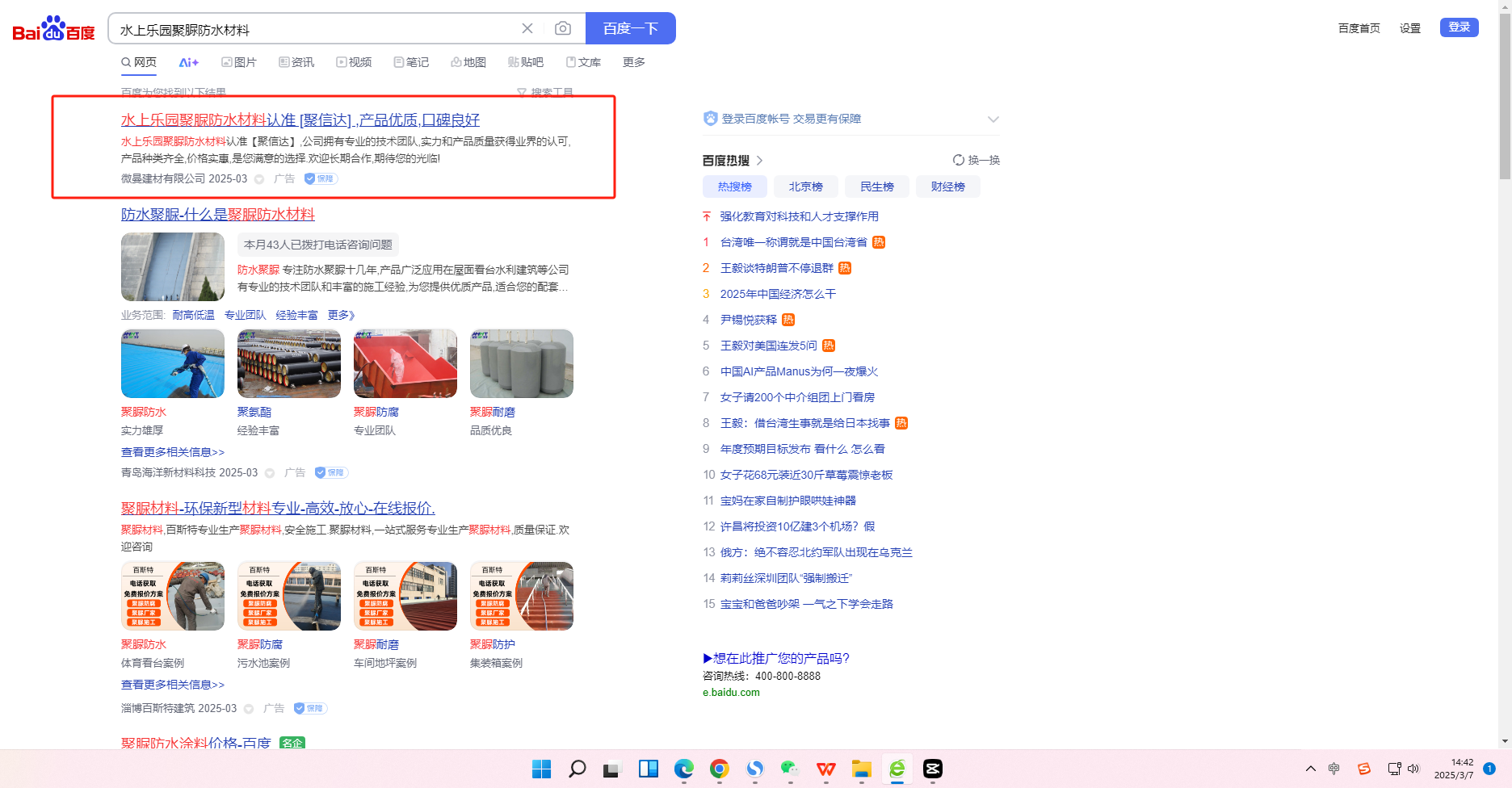Image resolution: width=1512 pixels, height=788 pixels.
Task: Open the Widgets panel on the taskbar
Action: tap(649, 769)
